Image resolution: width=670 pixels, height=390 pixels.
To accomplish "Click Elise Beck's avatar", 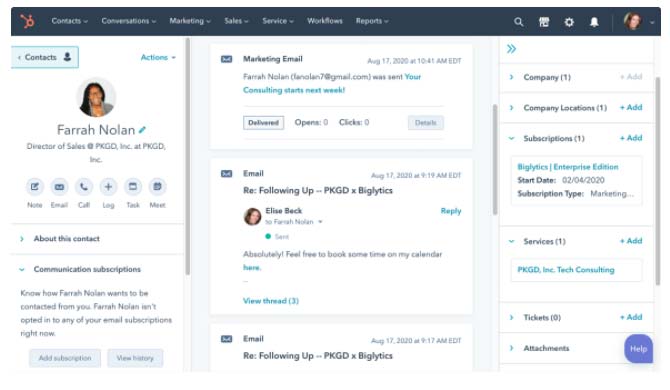I will 253,216.
